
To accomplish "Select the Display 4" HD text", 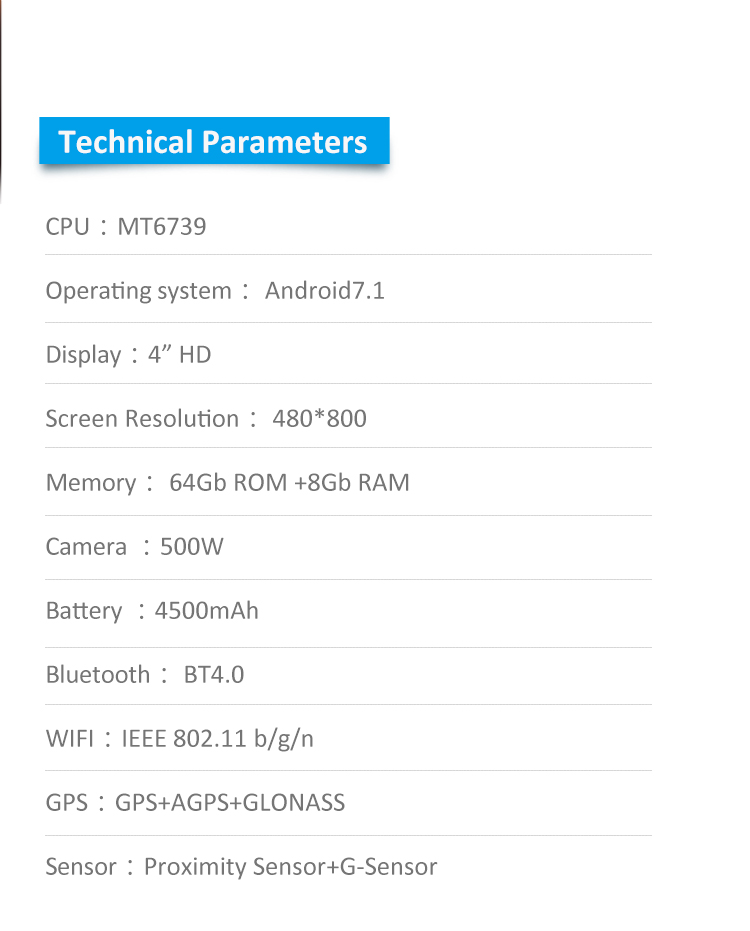I will 128,354.
